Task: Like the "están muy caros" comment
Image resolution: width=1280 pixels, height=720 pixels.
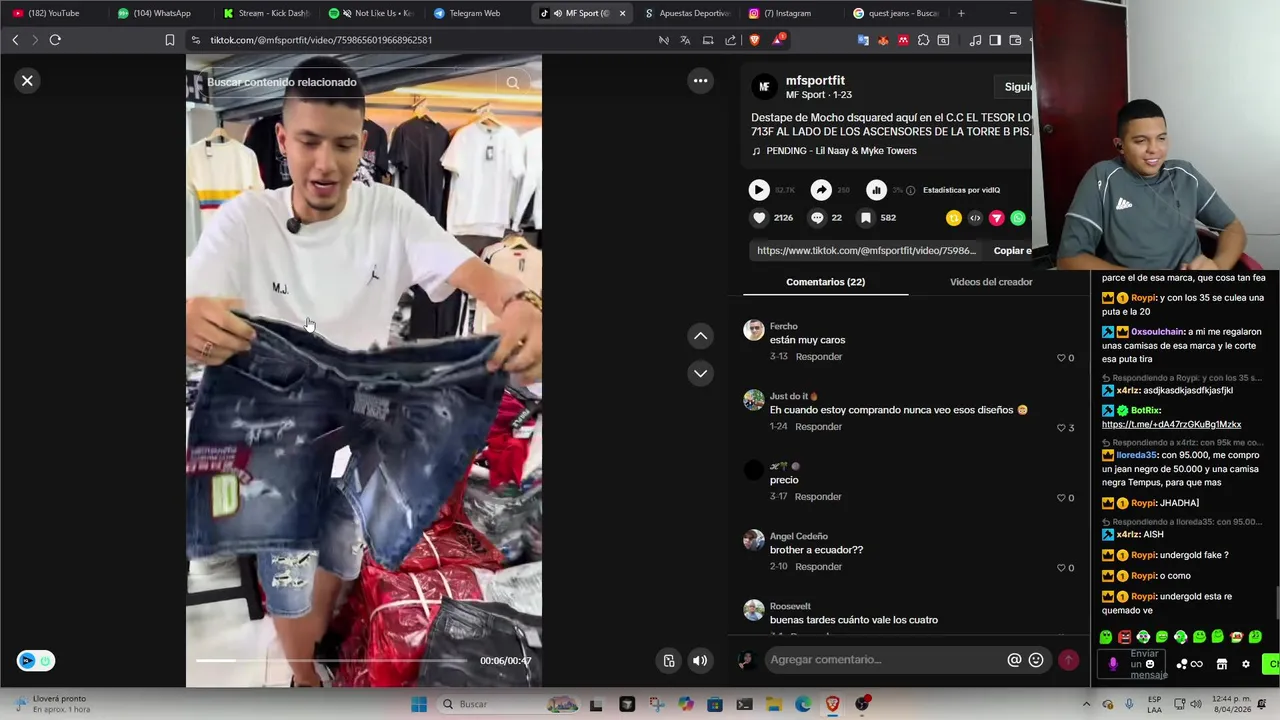Action: click(x=1062, y=358)
